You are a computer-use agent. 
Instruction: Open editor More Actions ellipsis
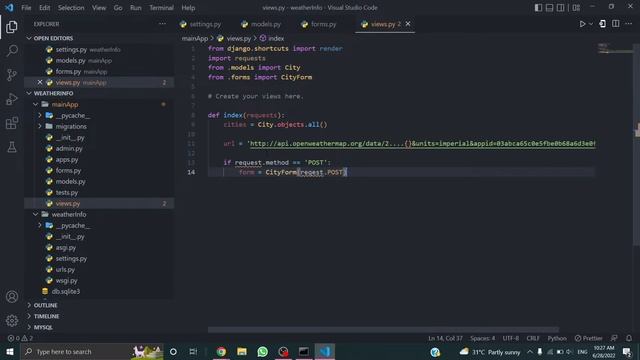[629, 24]
